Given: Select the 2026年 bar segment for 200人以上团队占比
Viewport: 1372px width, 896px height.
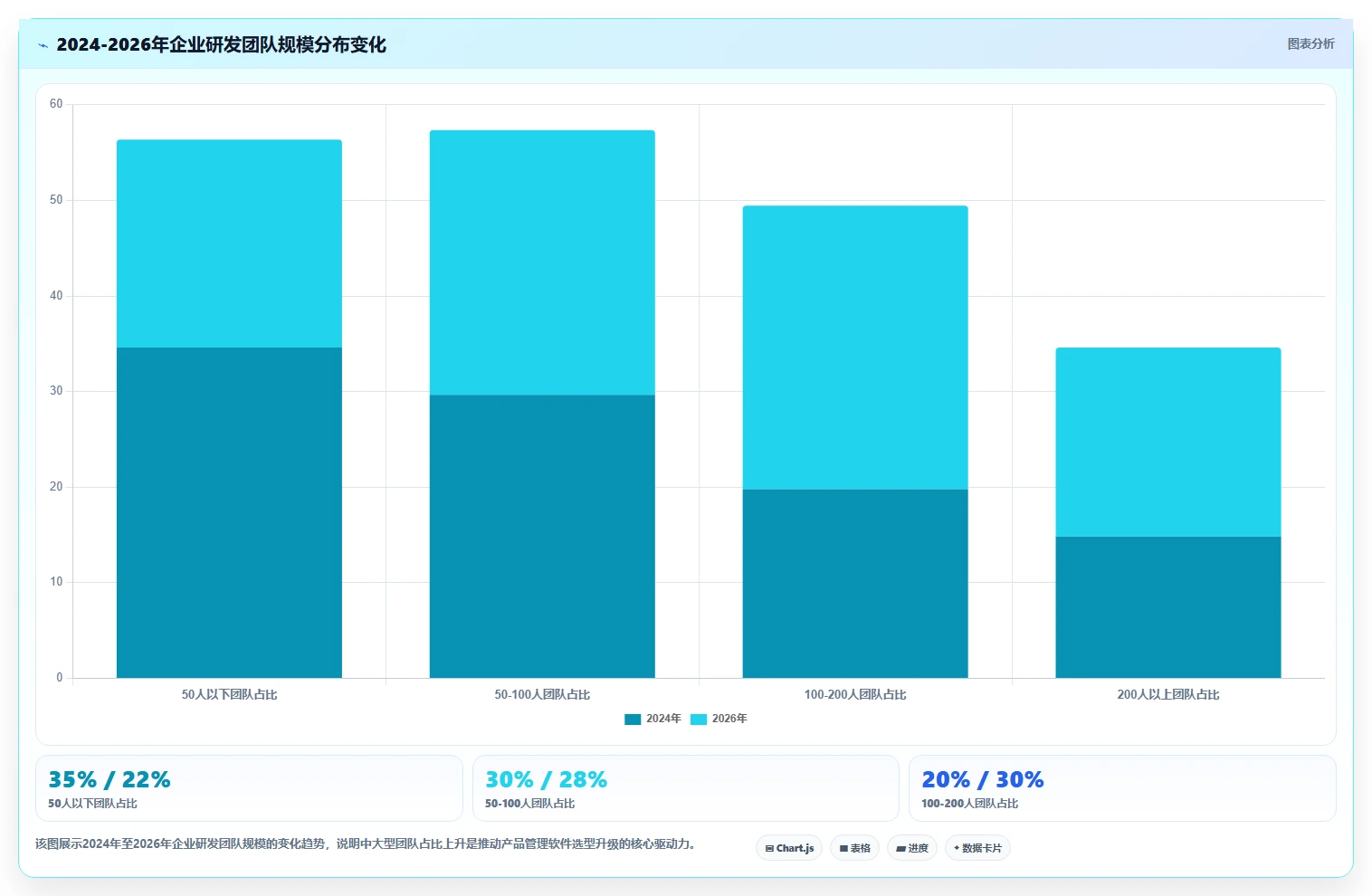Looking at the screenshot, I should point(1168,442).
